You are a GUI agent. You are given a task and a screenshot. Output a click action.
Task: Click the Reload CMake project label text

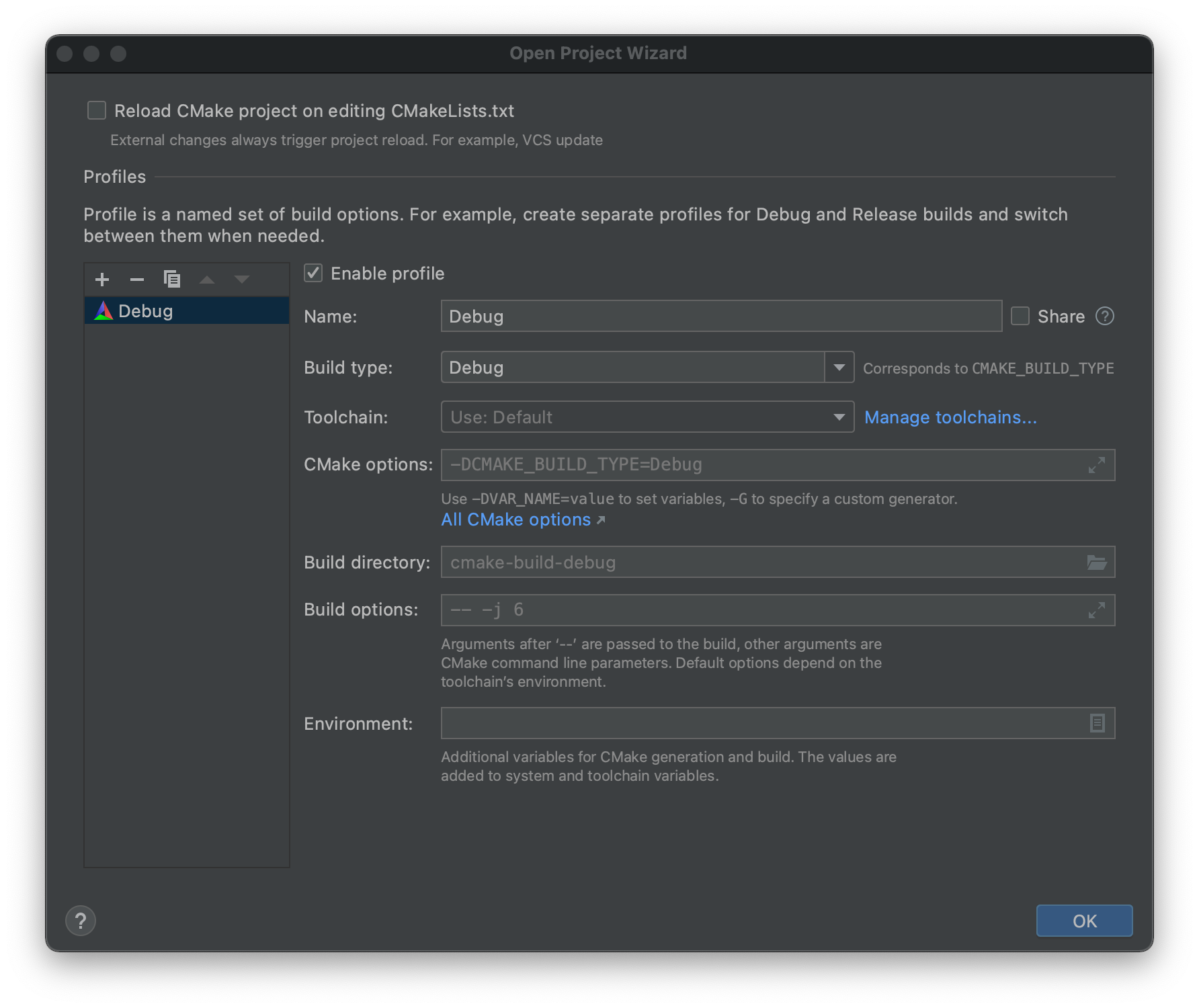point(314,111)
